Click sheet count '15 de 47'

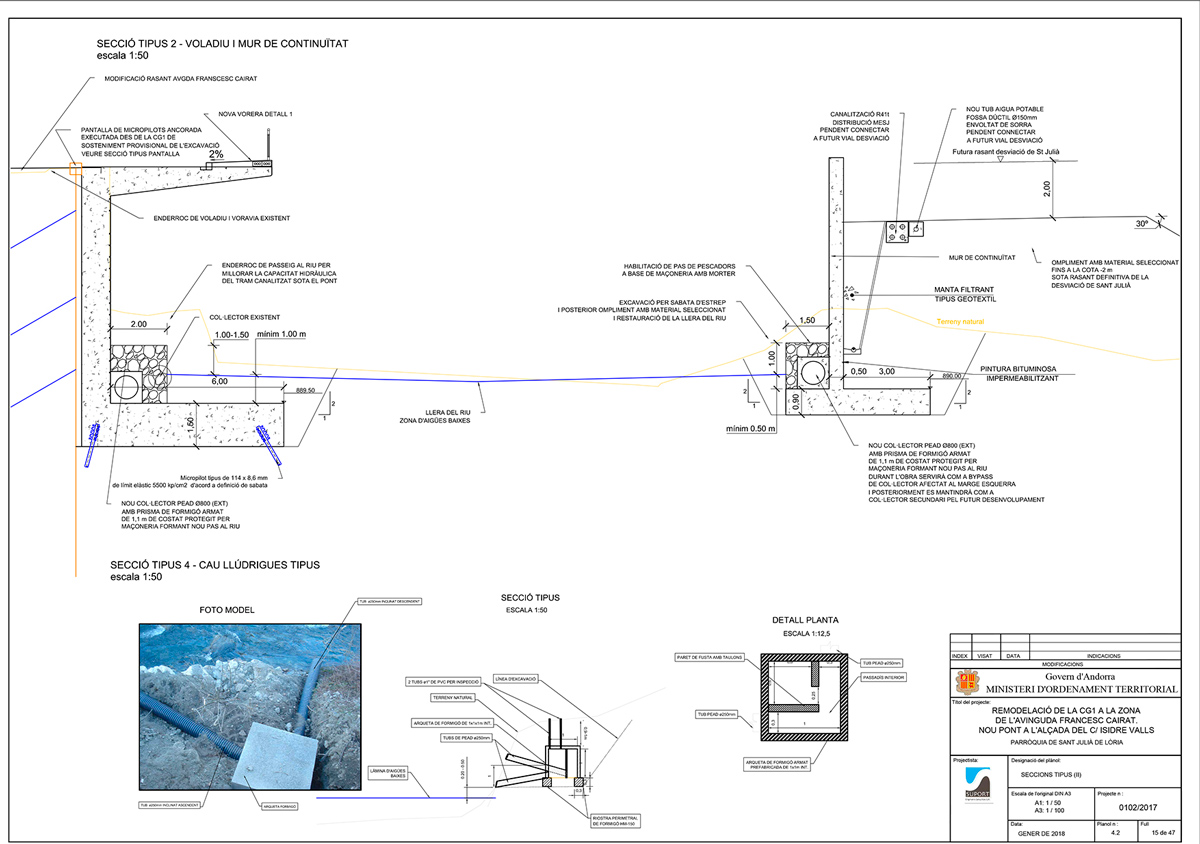[x=1162, y=832]
